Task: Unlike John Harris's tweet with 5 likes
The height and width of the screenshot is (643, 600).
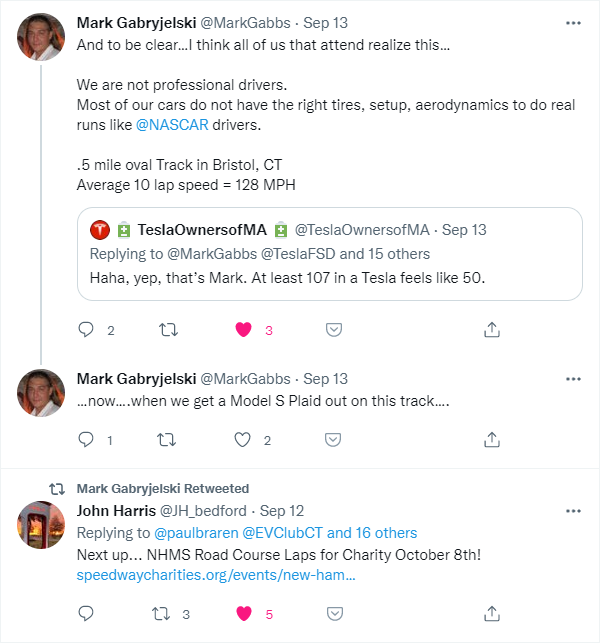Action: point(244,613)
